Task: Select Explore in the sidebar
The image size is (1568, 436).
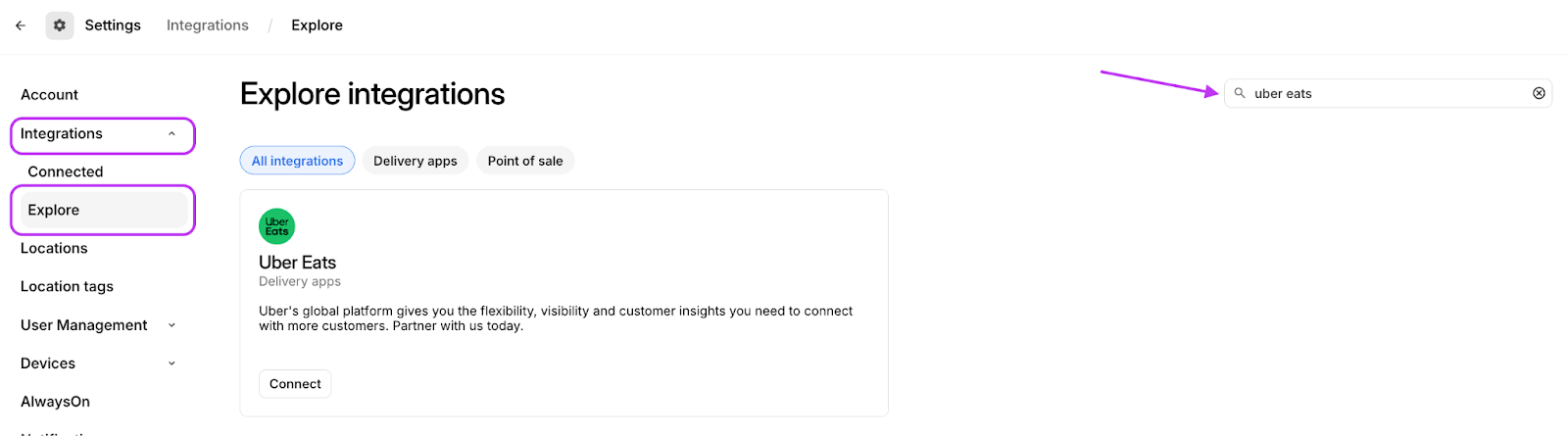Action: coord(54,210)
